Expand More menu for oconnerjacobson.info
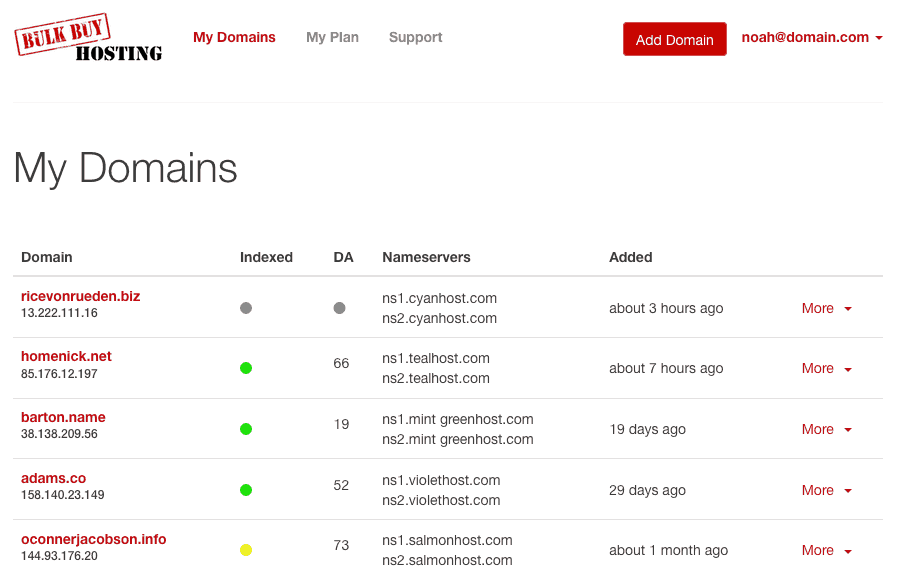Viewport: 900px width, 580px height. 827,550
